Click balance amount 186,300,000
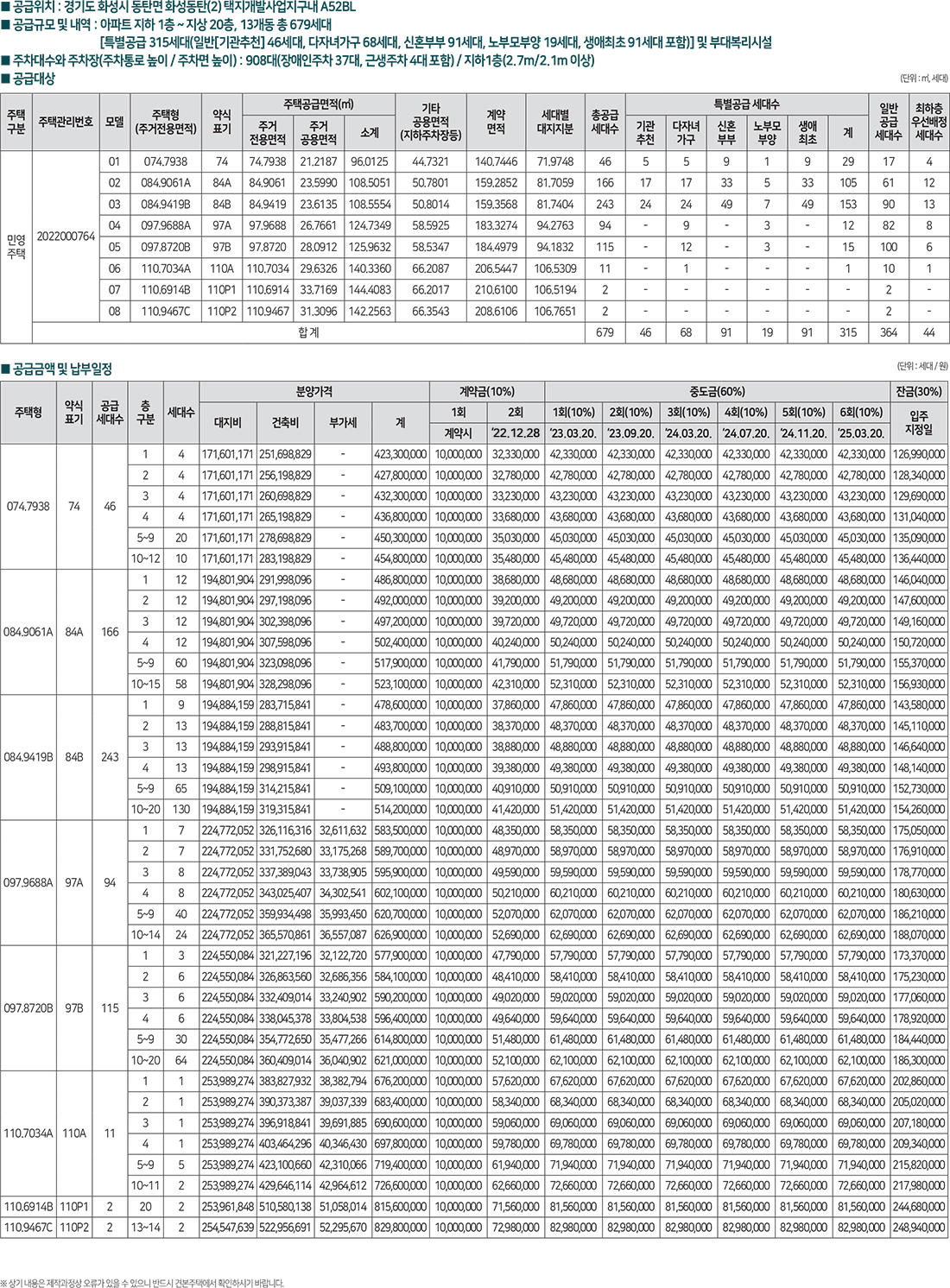 click(919, 1060)
